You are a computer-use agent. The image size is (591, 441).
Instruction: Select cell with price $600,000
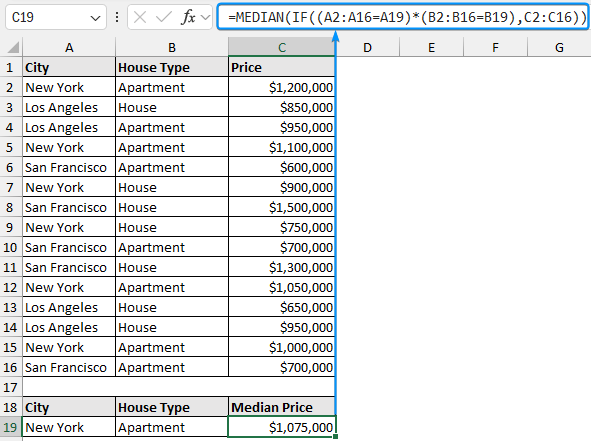[282, 167]
